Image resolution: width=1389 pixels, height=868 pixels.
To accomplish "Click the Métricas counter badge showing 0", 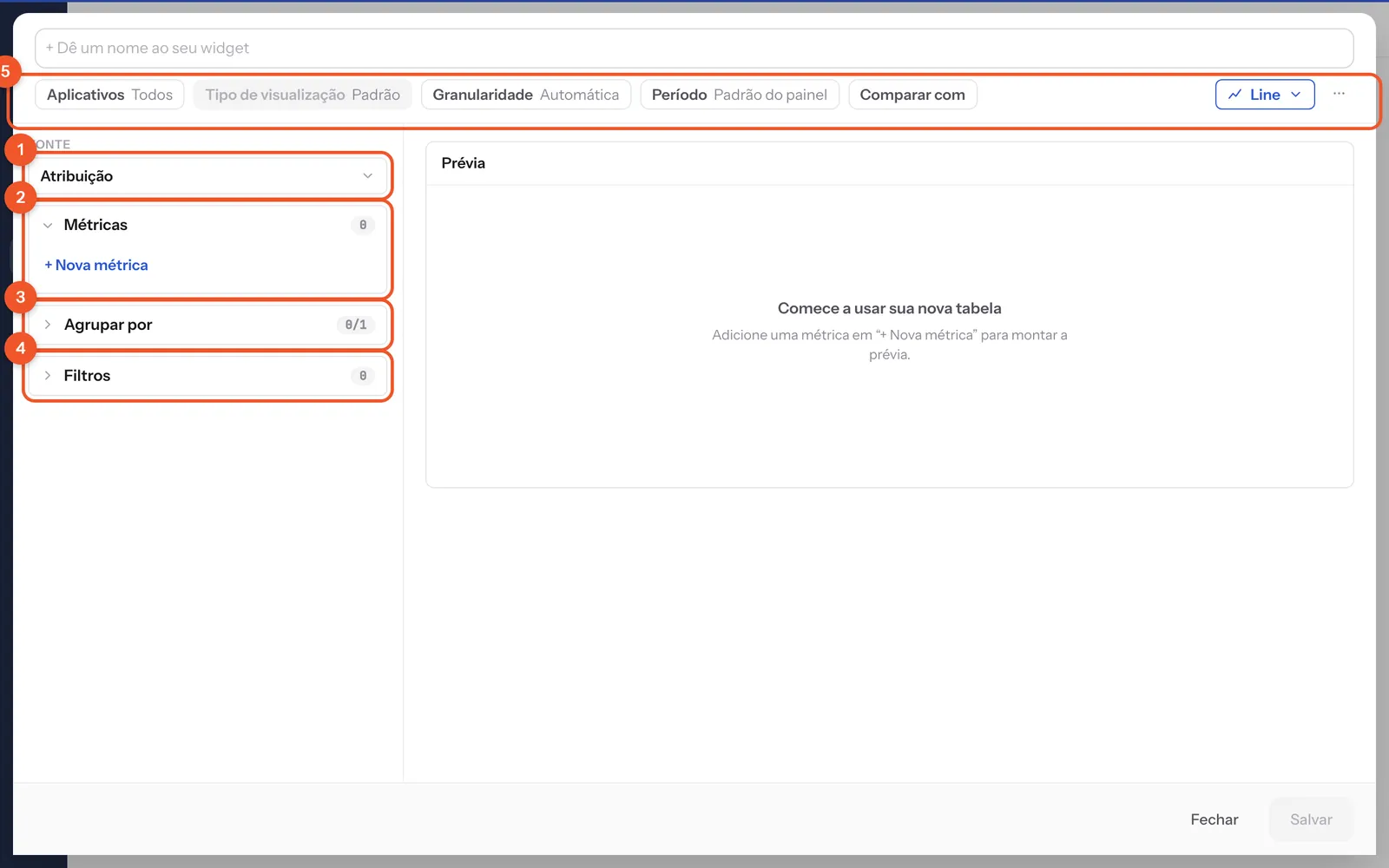I will pyautogui.click(x=363, y=225).
